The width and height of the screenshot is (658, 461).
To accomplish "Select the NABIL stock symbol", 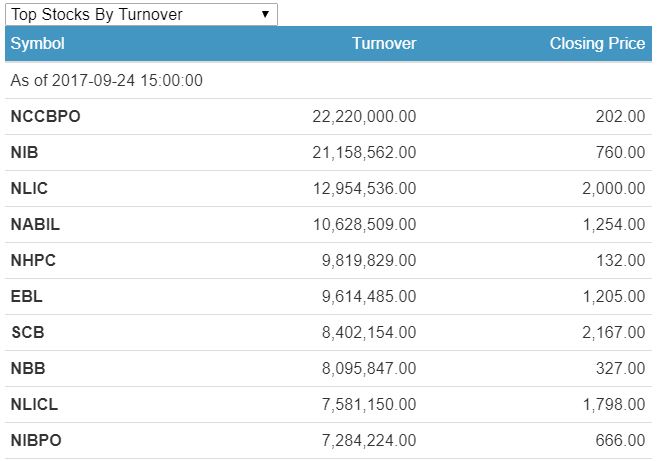I will point(35,225).
